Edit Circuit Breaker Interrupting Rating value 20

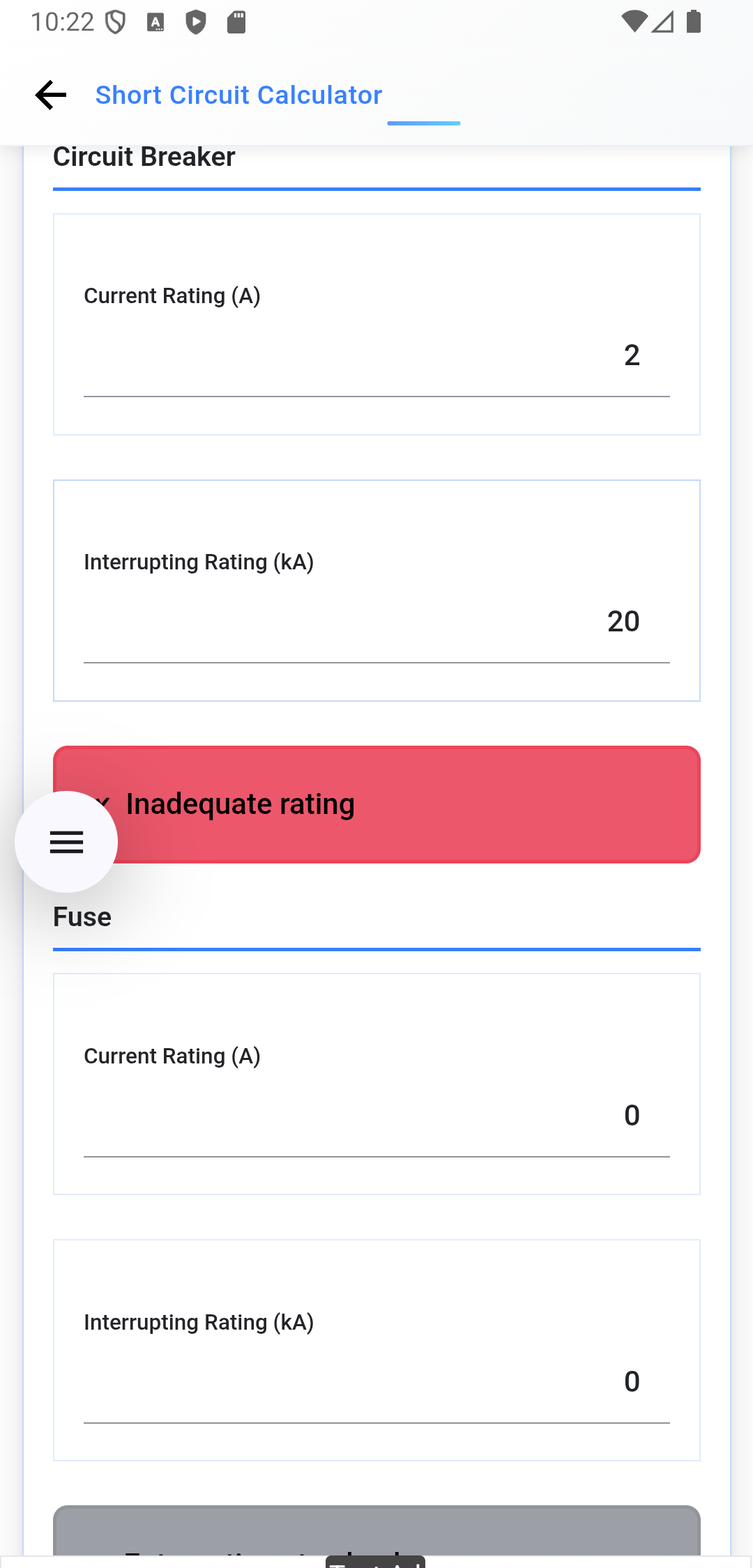point(376,622)
